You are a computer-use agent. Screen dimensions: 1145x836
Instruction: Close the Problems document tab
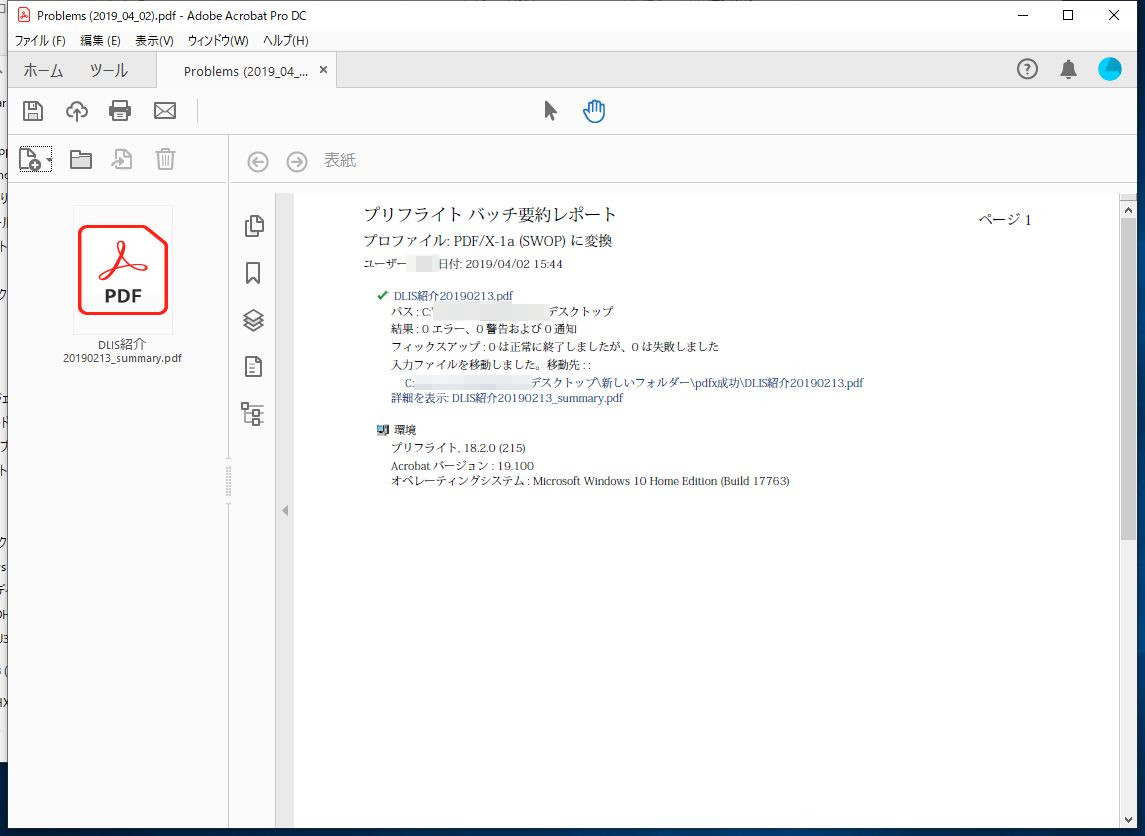pos(323,71)
